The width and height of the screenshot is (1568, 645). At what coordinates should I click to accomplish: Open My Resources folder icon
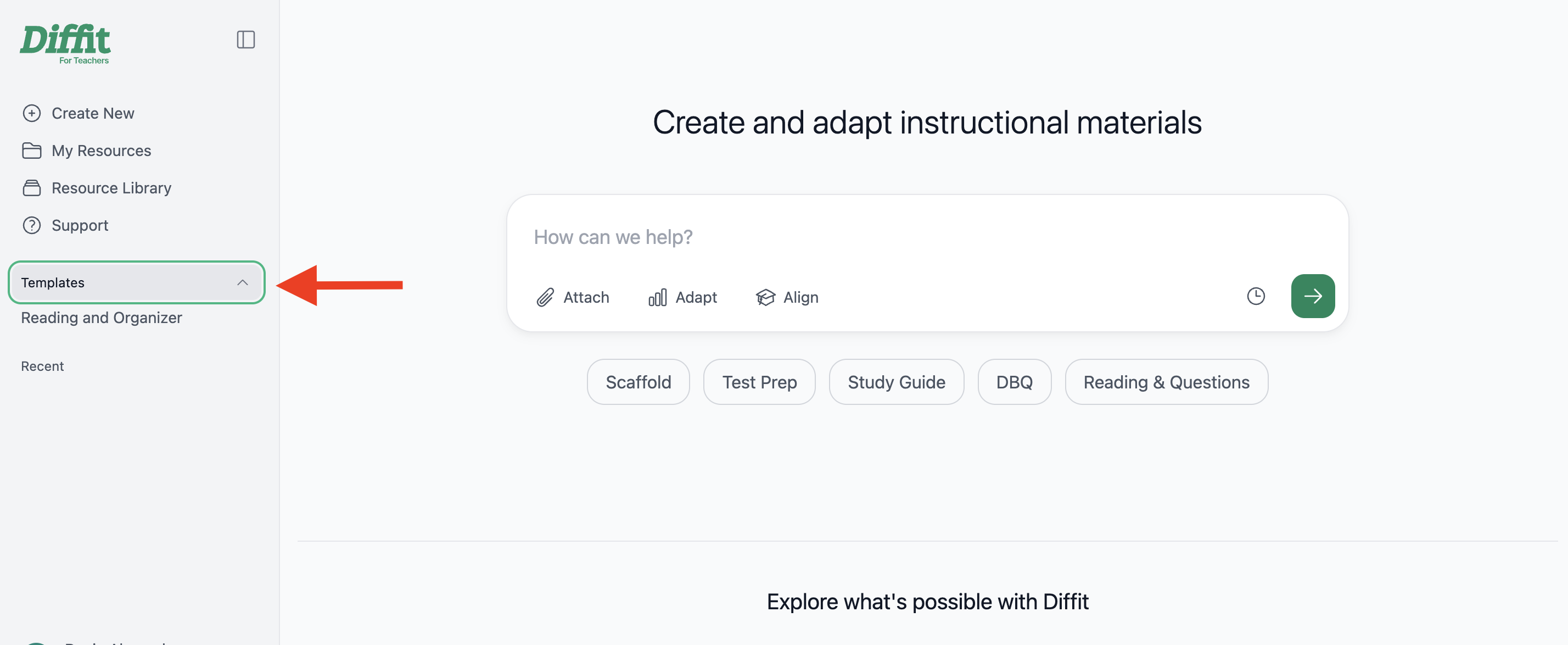[32, 151]
